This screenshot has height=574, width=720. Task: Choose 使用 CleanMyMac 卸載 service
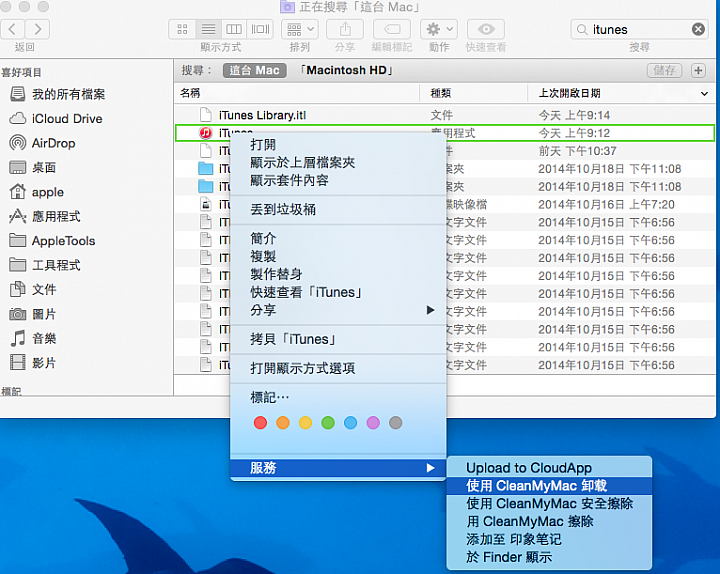click(x=549, y=486)
